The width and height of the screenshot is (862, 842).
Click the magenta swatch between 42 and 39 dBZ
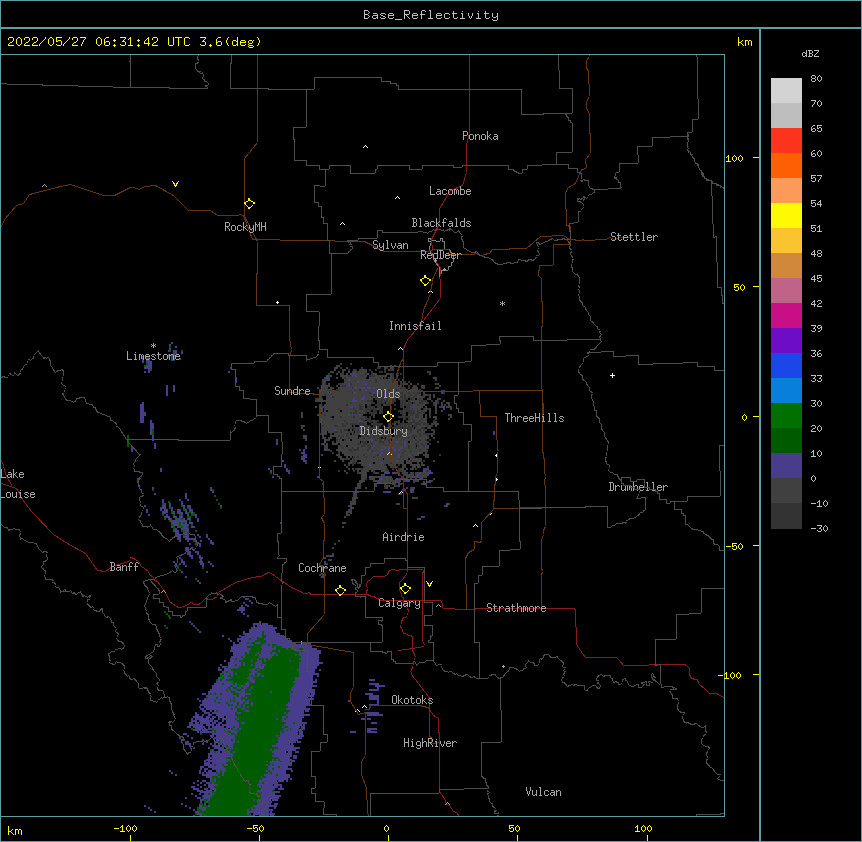[x=786, y=315]
